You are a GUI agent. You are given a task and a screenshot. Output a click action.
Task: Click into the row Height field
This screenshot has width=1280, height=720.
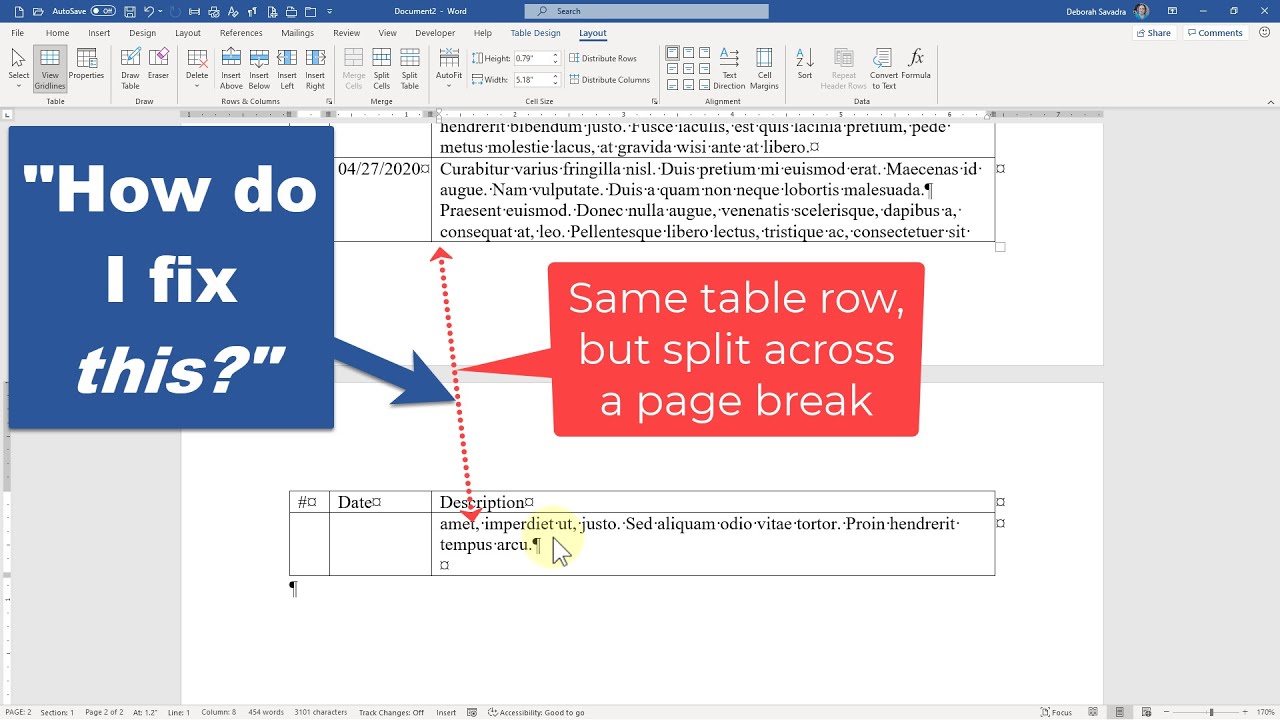(531, 59)
